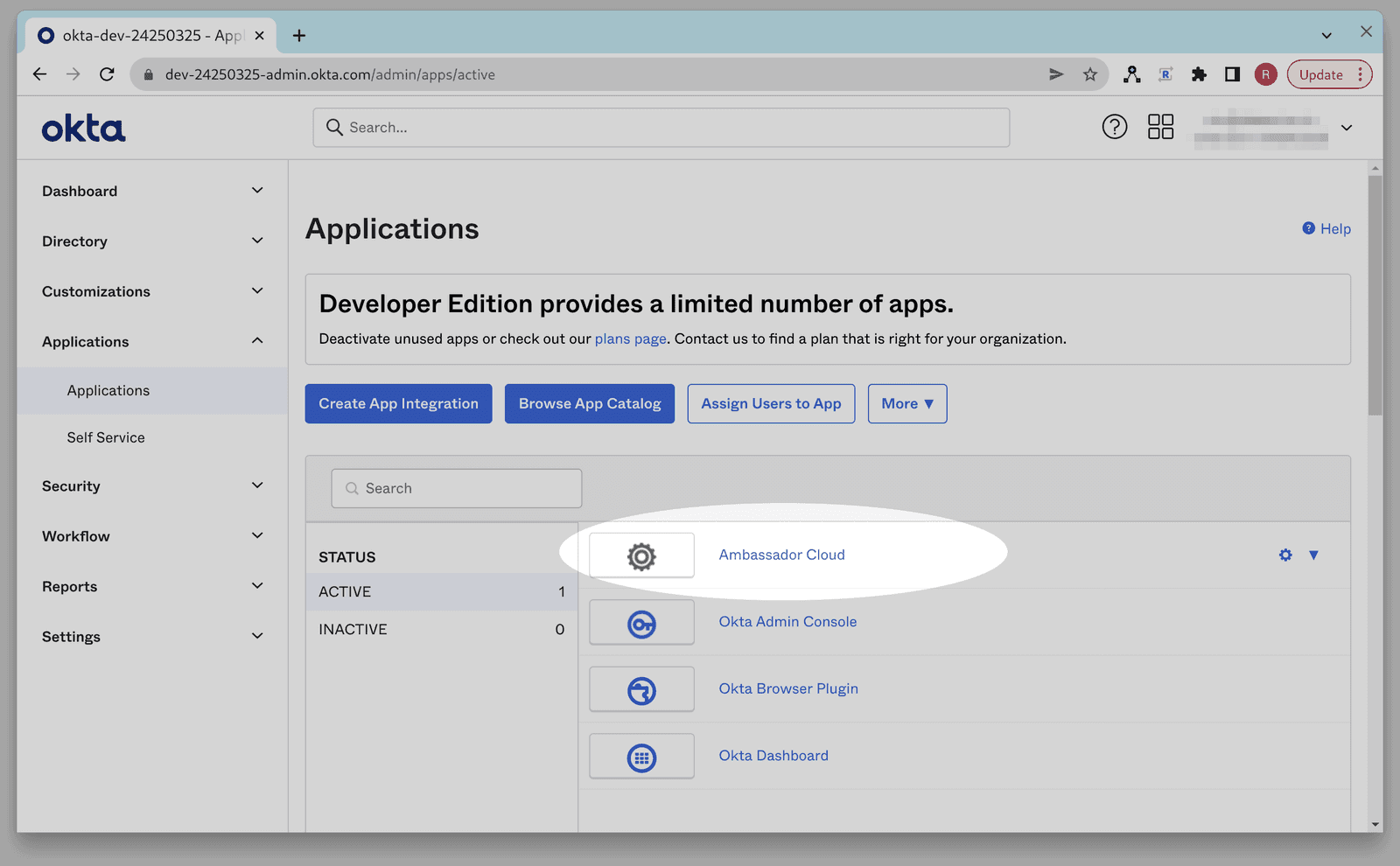Screen dimensions: 1400x866
Task: Open Ambassador Cloud row dropdown arrow
Action: pyautogui.click(x=1313, y=555)
